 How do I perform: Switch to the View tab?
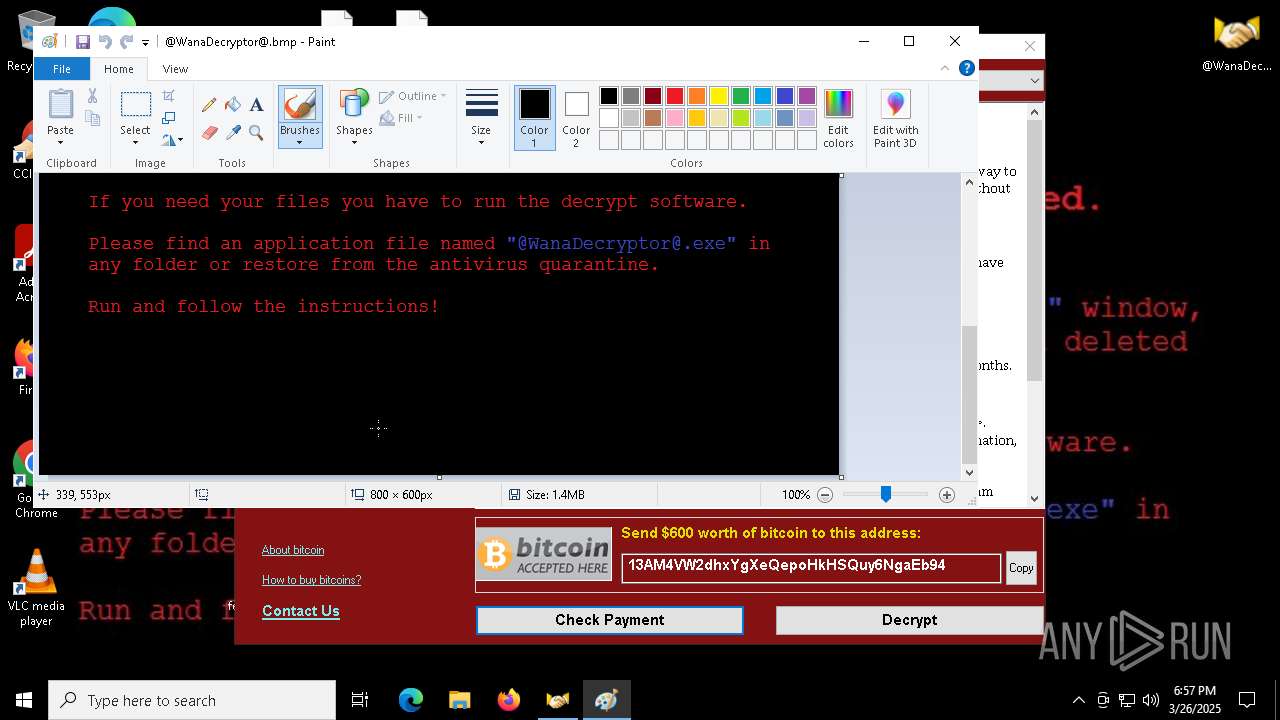(175, 69)
